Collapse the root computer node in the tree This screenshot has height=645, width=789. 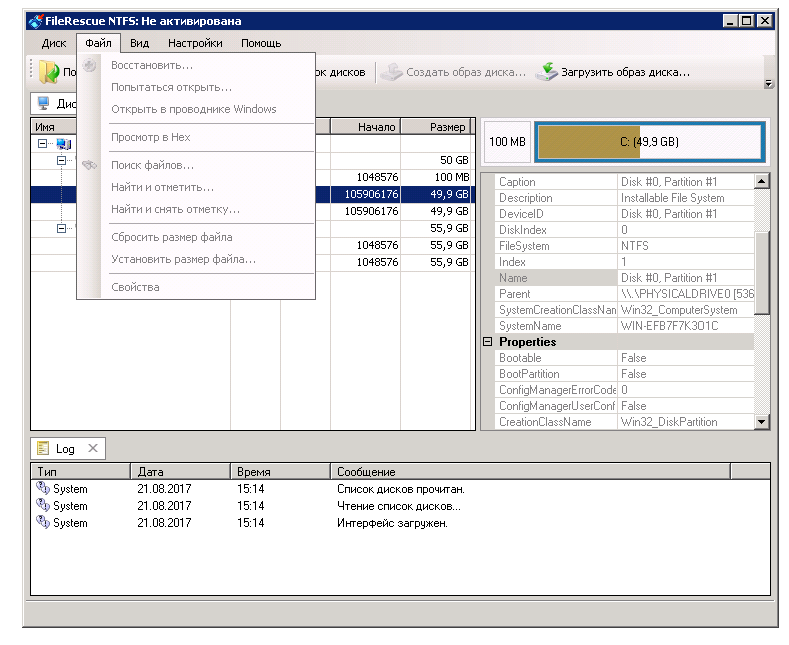pos(42,144)
